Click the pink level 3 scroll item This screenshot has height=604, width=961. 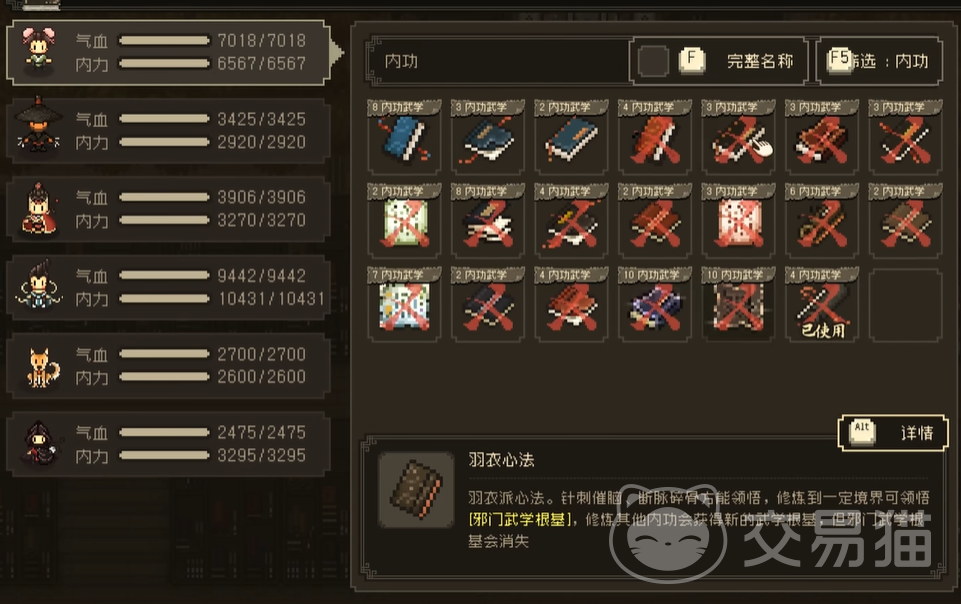(739, 221)
